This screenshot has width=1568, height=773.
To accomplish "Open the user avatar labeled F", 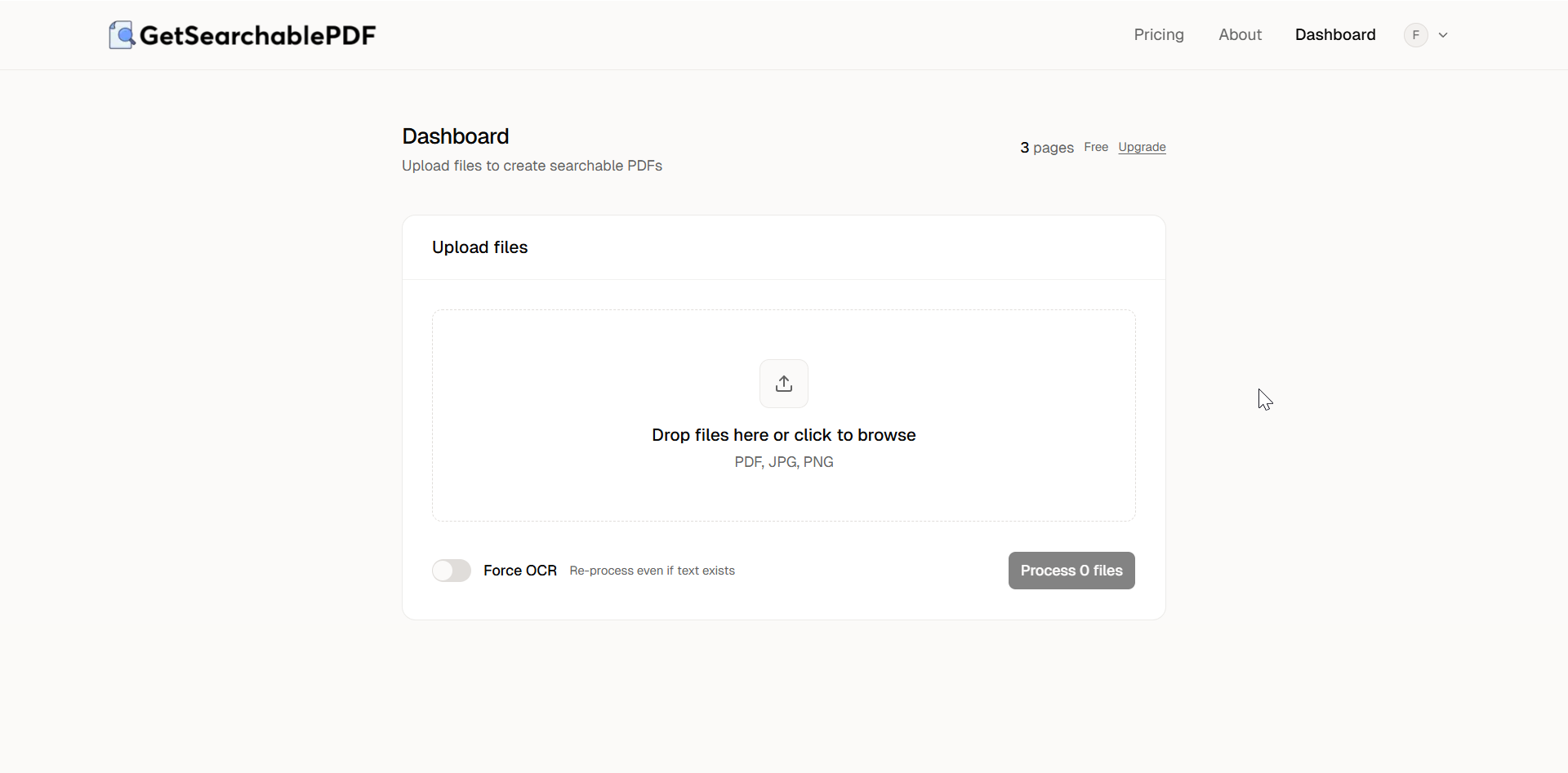I will pos(1415,34).
